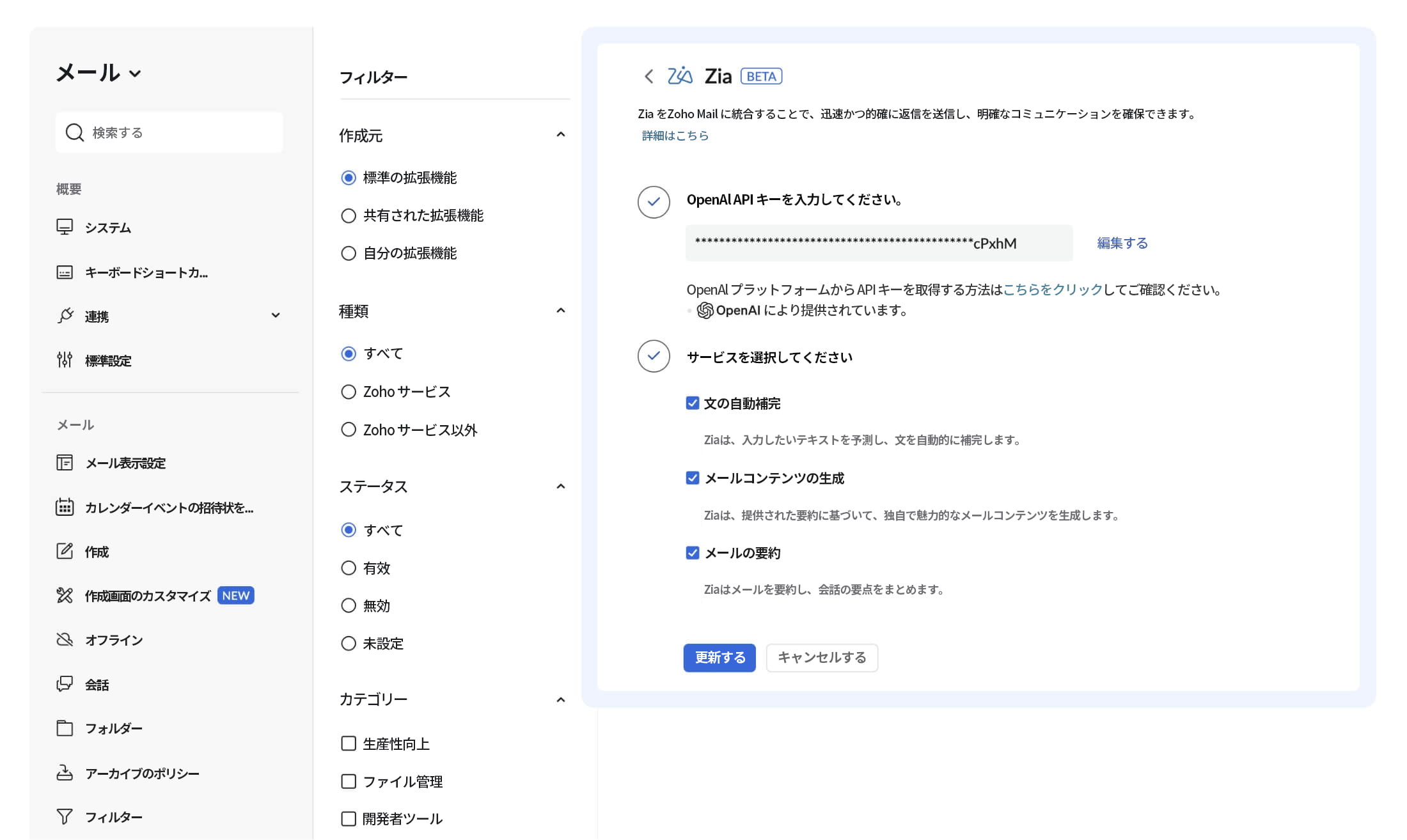The width and height of the screenshot is (1407, 840).
Task: Open フォルダー settings in sidebar
Action: (113, 728)
